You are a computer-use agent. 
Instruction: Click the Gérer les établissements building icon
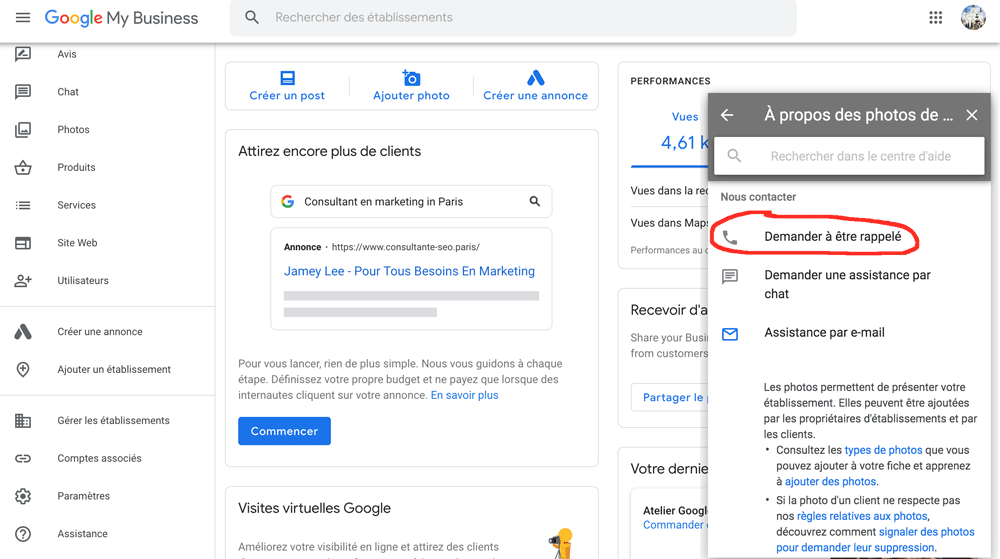coord(23,420)
